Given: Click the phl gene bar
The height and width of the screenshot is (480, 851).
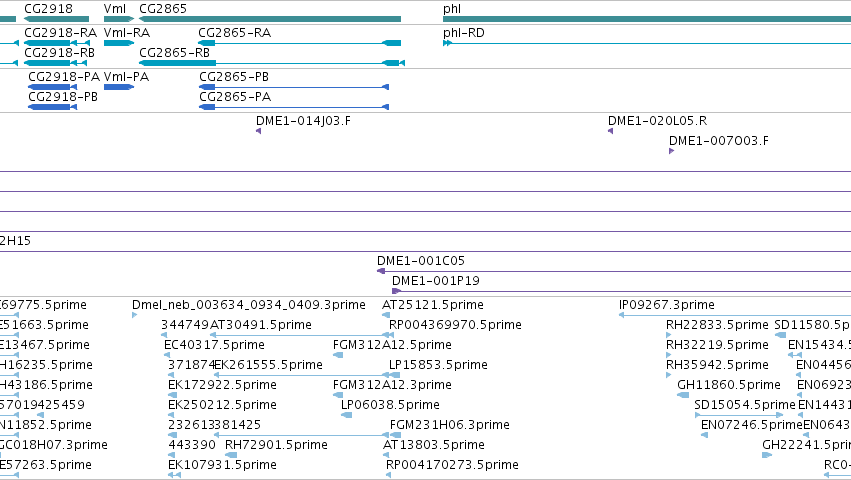Looking at the screenshot, I should [x=647, y=20].
